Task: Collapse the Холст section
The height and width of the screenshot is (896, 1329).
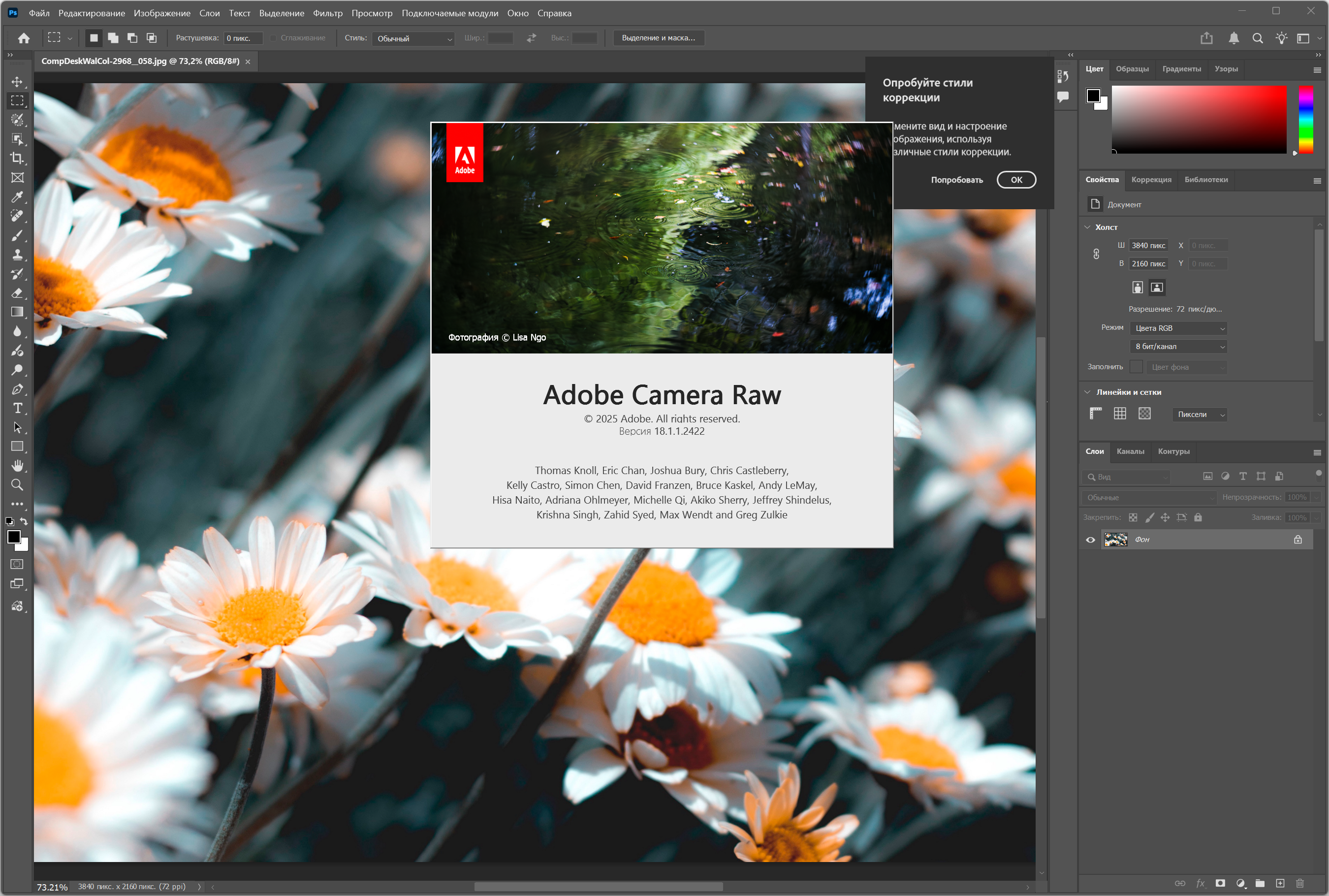Action: point(1087,227)
